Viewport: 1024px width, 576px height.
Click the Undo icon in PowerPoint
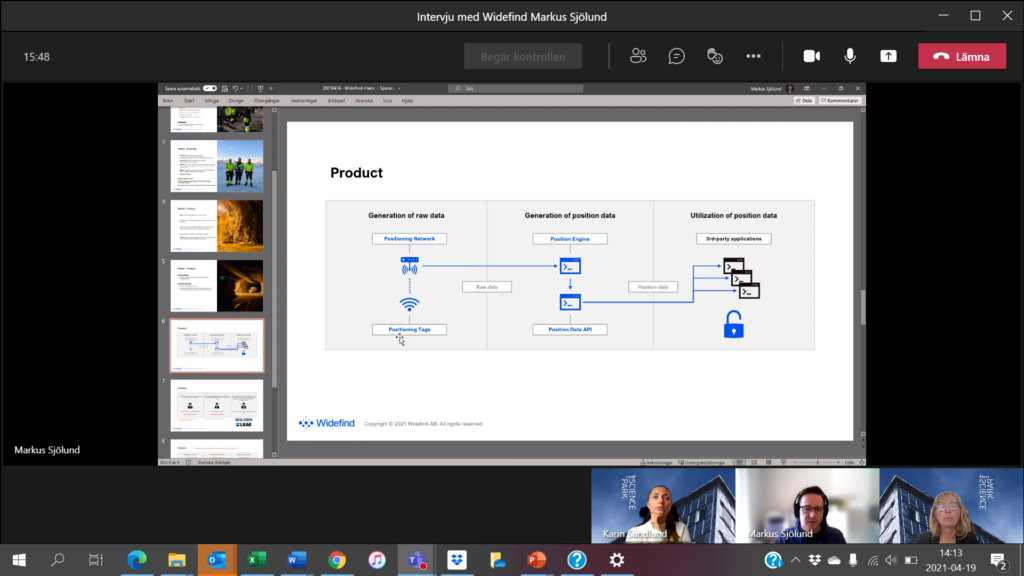pyautogui.click(x=235, y=88)
